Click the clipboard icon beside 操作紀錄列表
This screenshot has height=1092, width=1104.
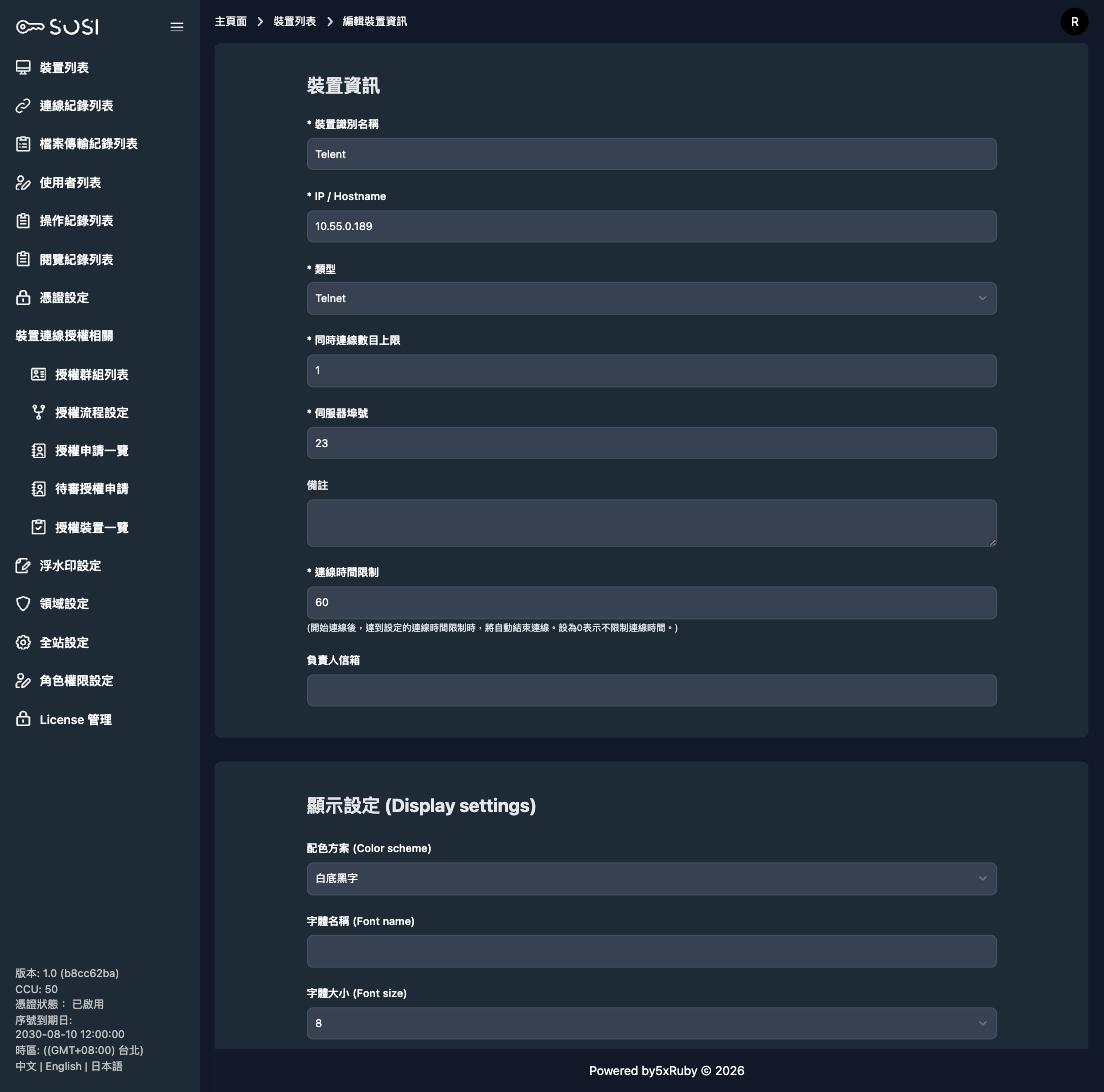point(23,221)
